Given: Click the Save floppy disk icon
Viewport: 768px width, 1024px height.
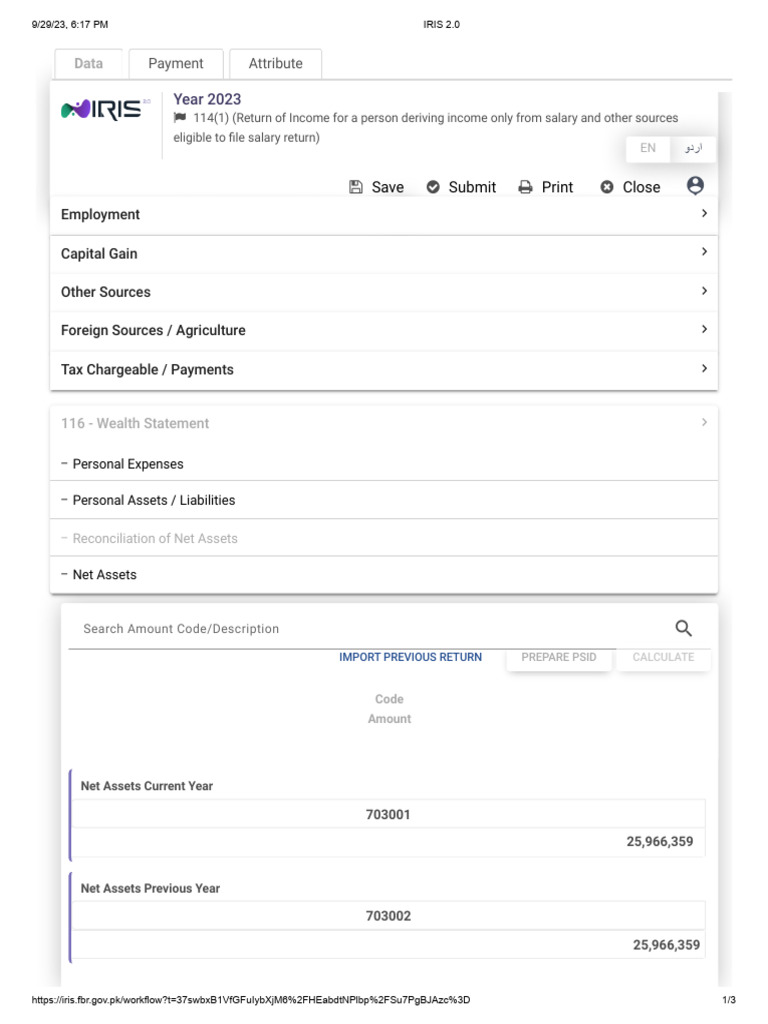Looking at the screenshot, I should 356,187.
